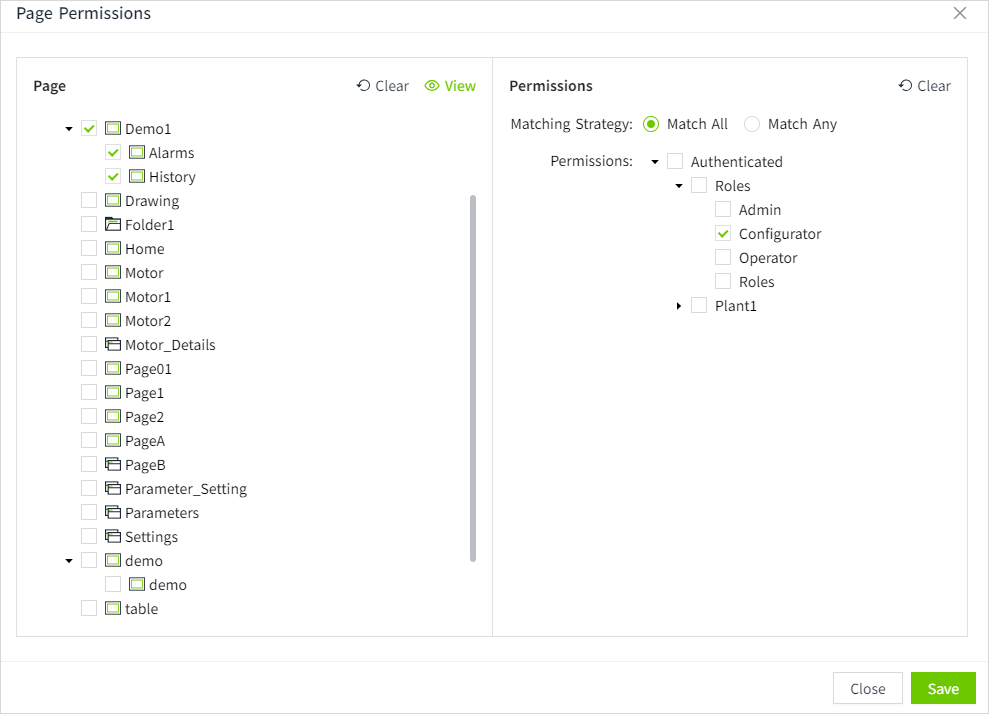
Task: Collapse the Roles permission group
Action: 679,186
